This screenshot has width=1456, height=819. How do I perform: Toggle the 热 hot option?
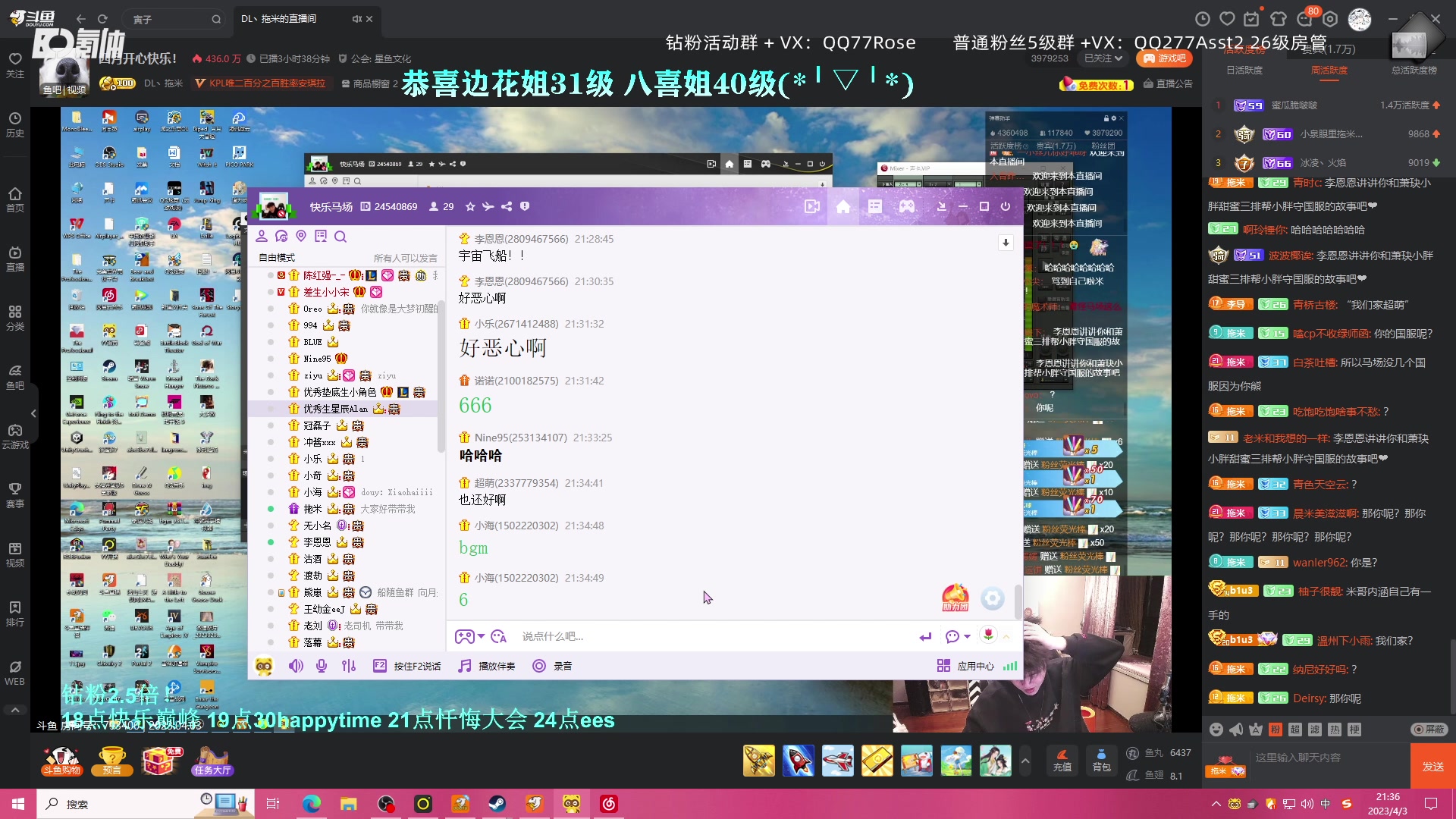[1335, 730]
